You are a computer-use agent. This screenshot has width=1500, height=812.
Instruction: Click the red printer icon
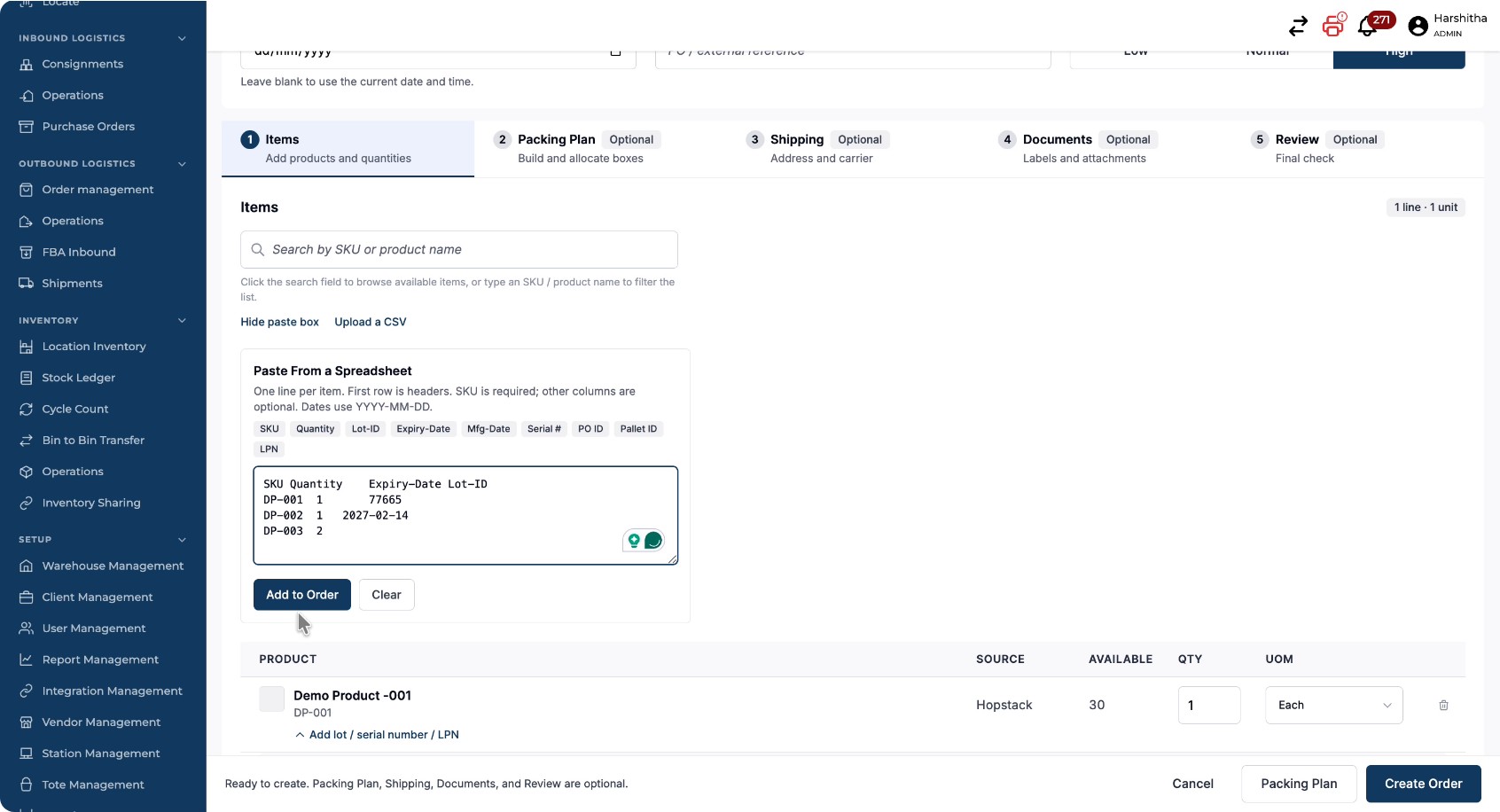(x=1333, y=26)
